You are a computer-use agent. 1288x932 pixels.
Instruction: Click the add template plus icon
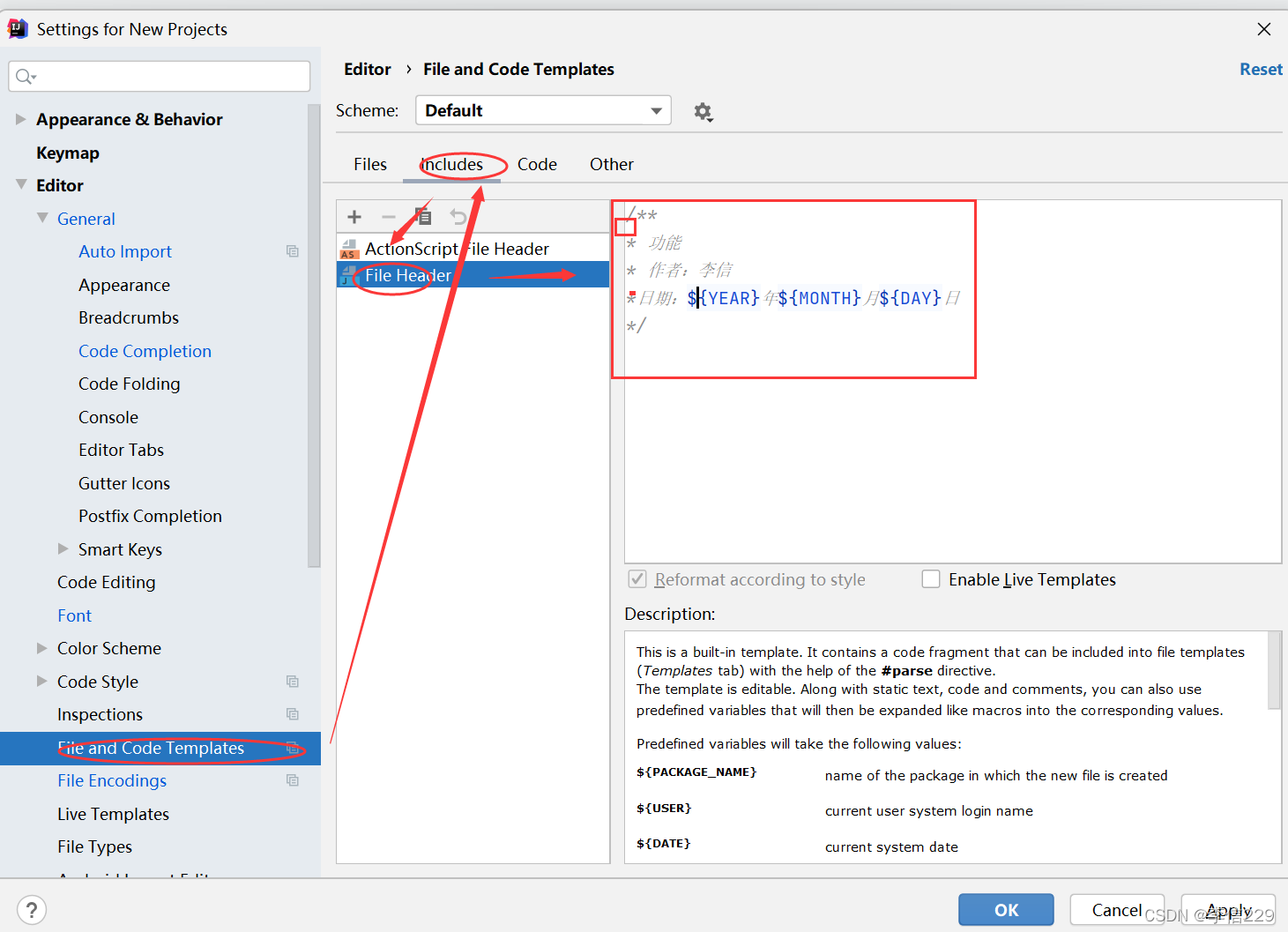(x=354, y=217)
